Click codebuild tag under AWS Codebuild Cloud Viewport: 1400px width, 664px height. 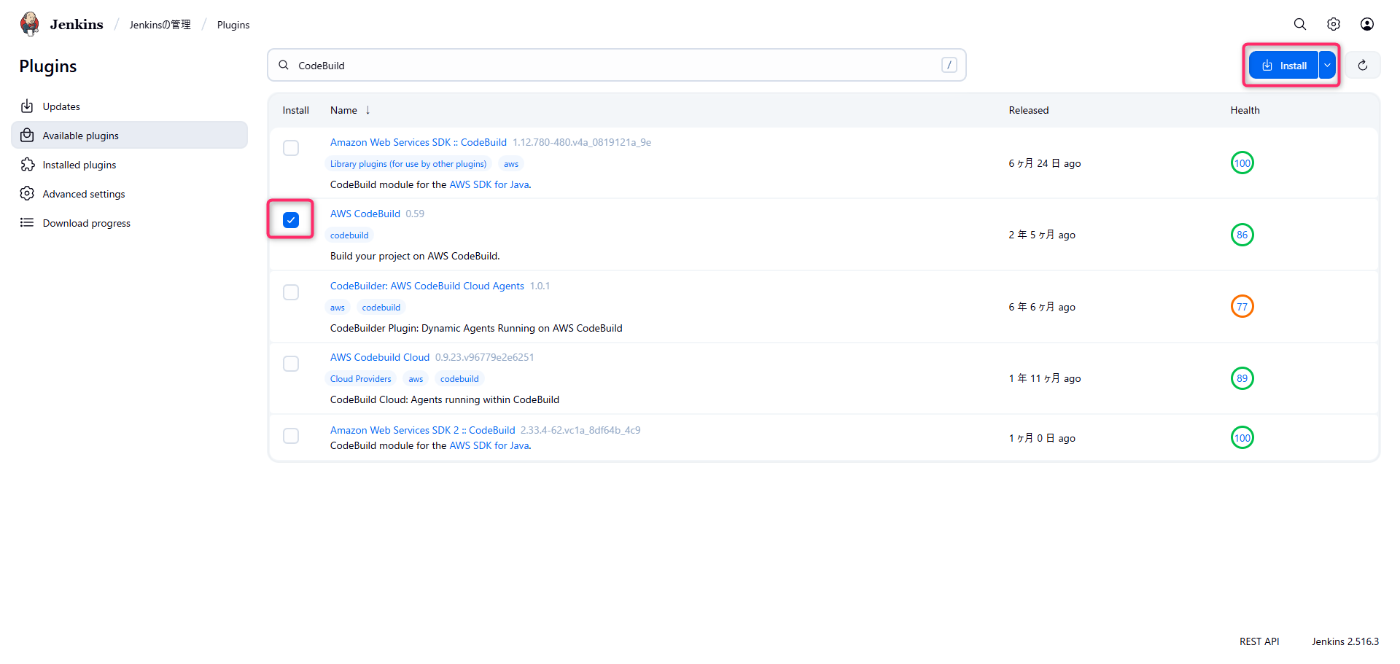click(460, 379)
